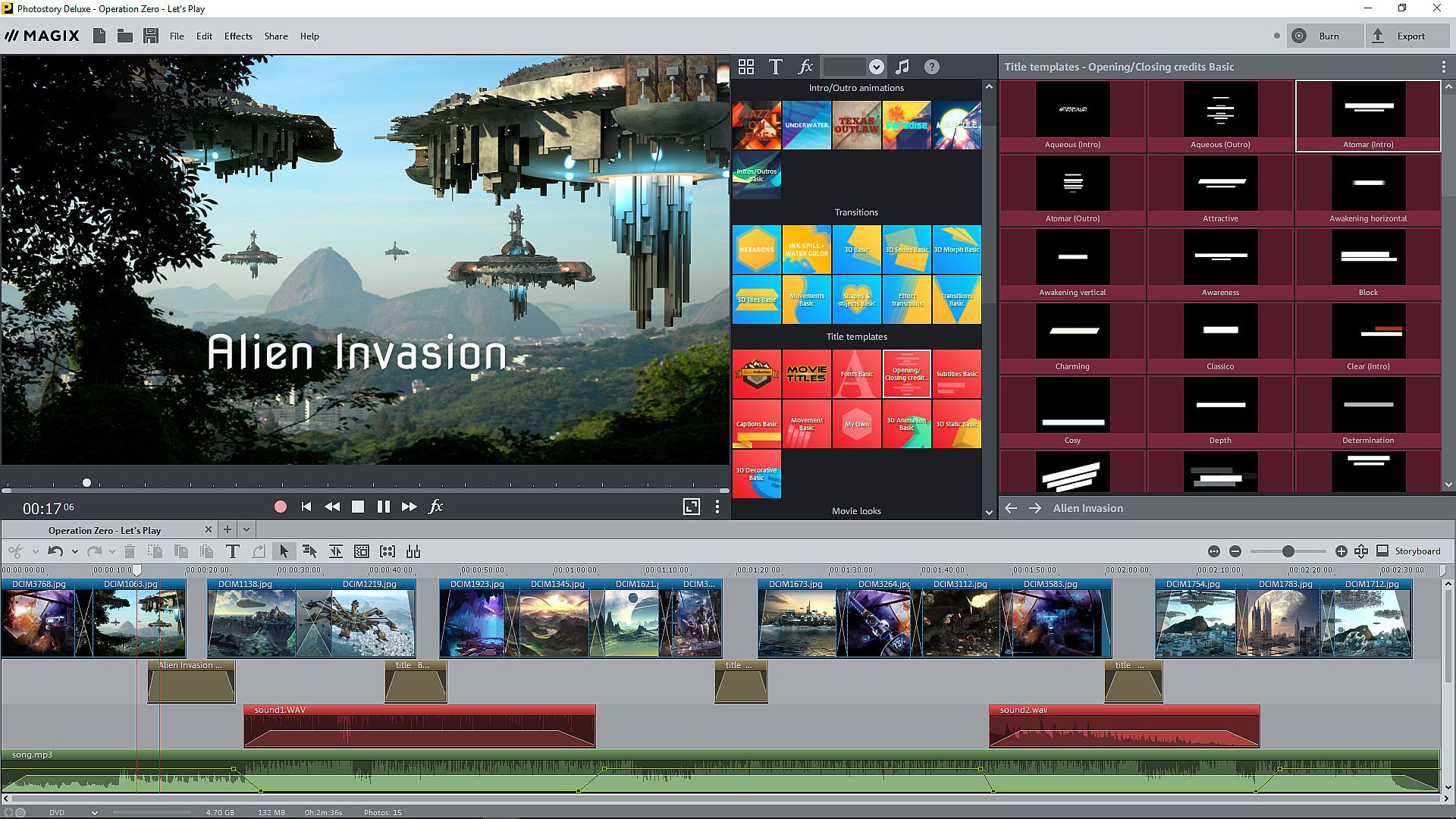
Task: Expand the undo history dropdown arrow
Action: (74, 551)
